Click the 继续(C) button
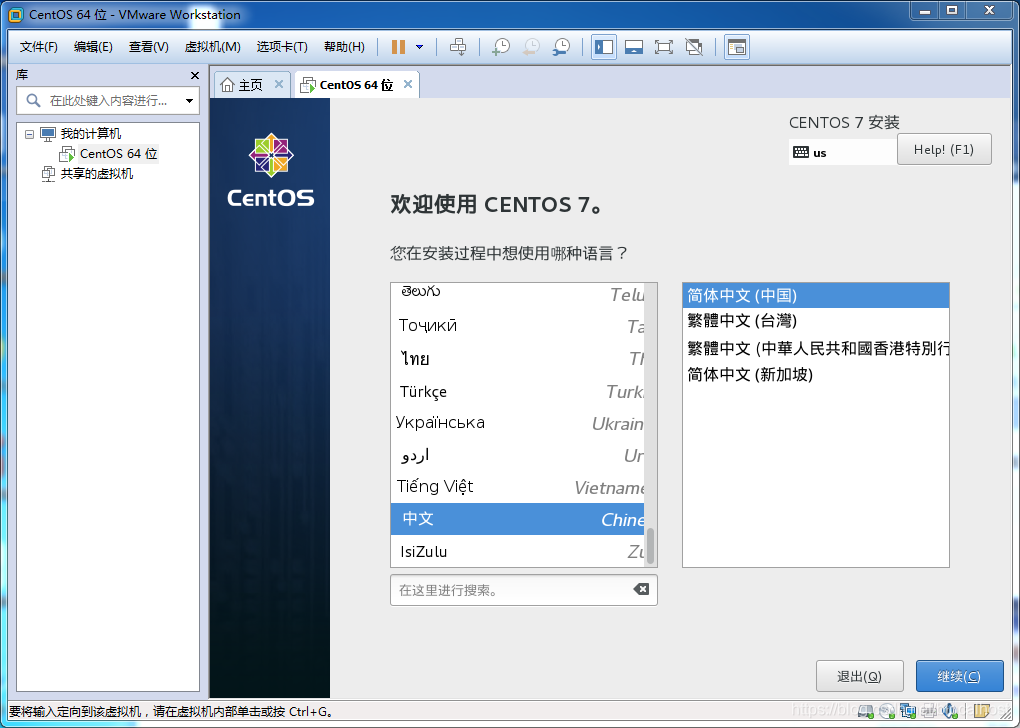Image resolution: width=1020 pixels, height=728 pixels. tap(960, 677)
